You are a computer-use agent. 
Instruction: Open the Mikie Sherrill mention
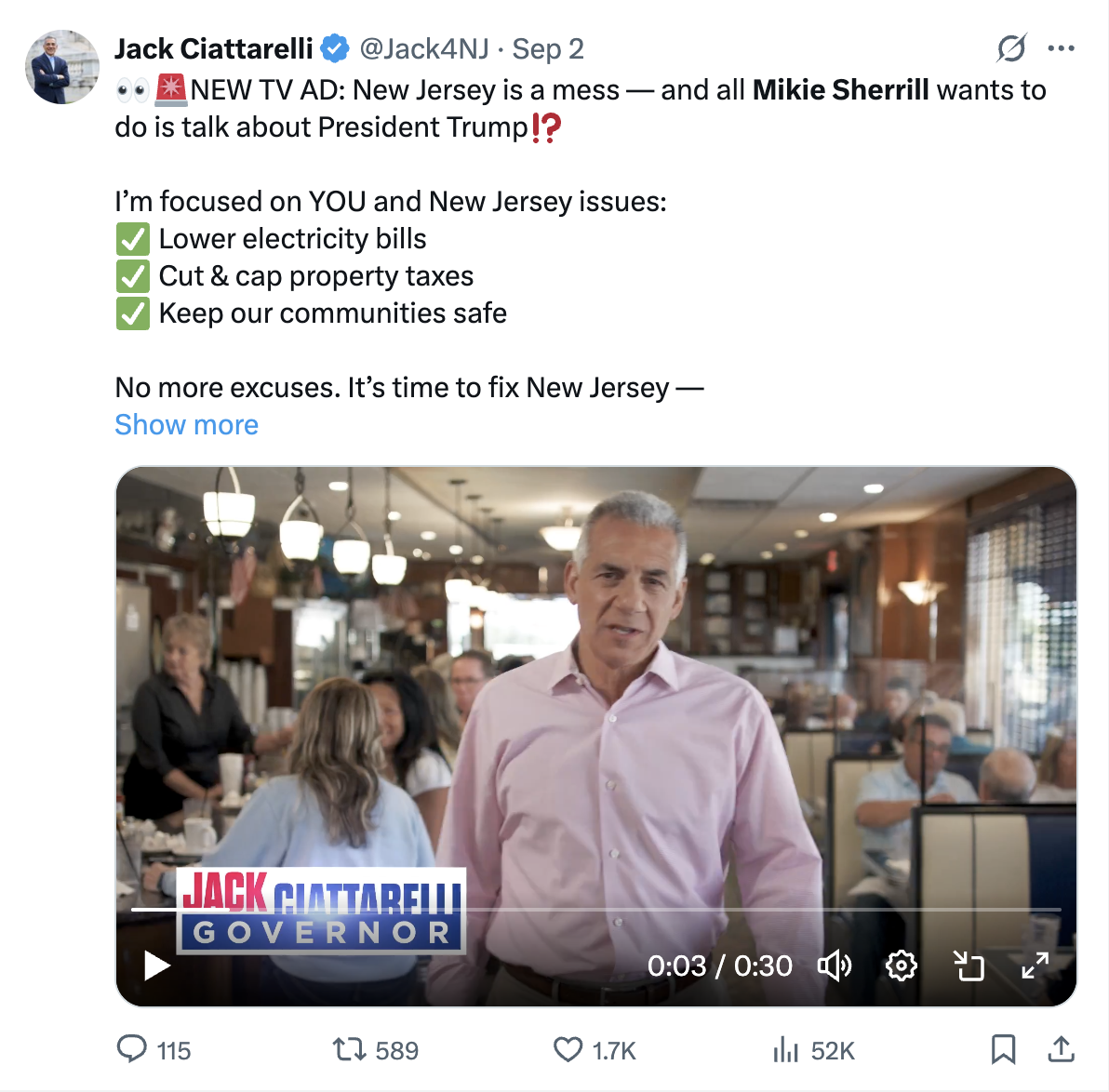coord(840,90)
